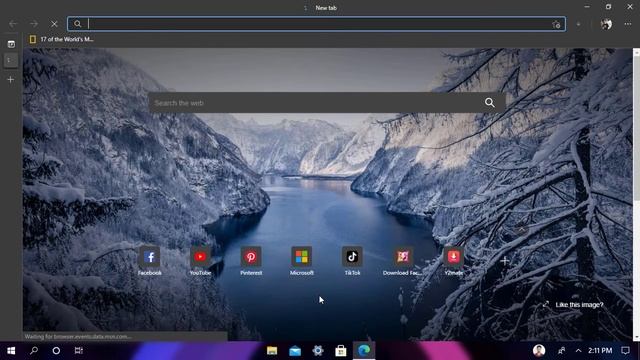
Task: Open Task View on taskbar
Action: tap(79, 351)
